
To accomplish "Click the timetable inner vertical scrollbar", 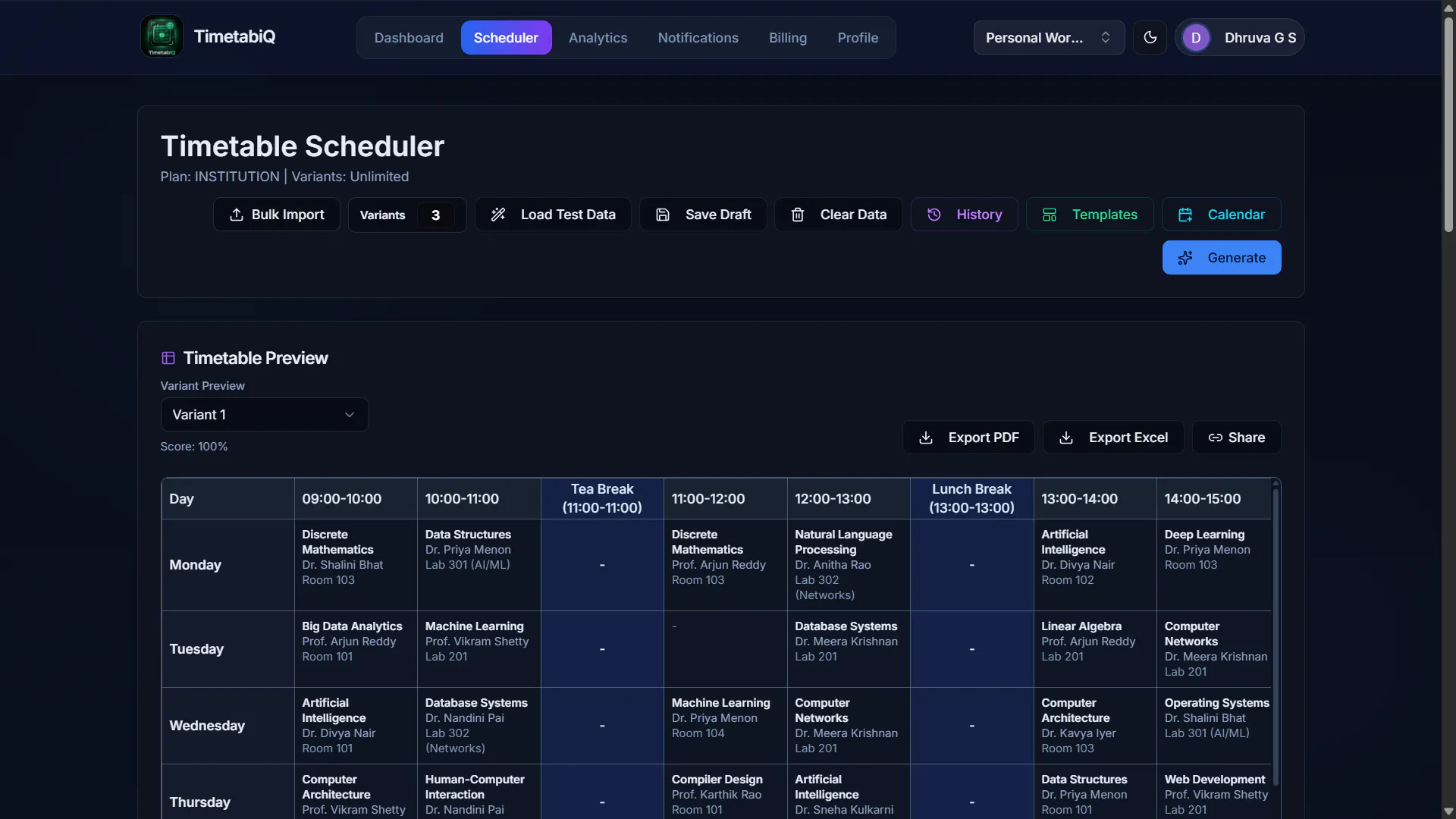I will (x=1276, y=637).
